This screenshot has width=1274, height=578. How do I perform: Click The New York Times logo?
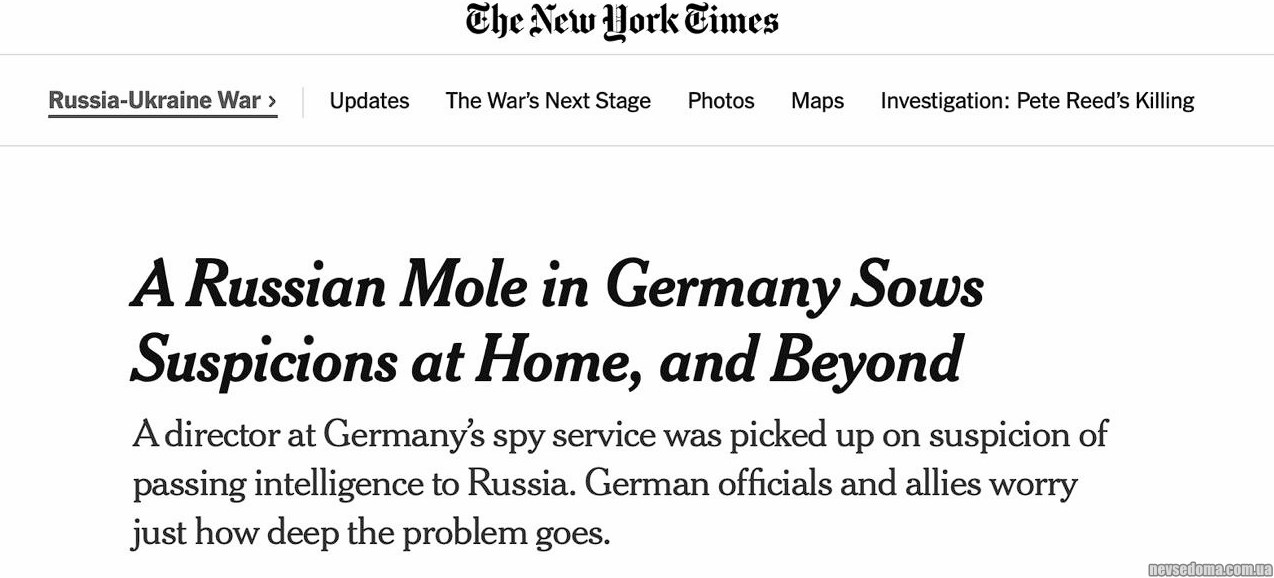(621, 22)
